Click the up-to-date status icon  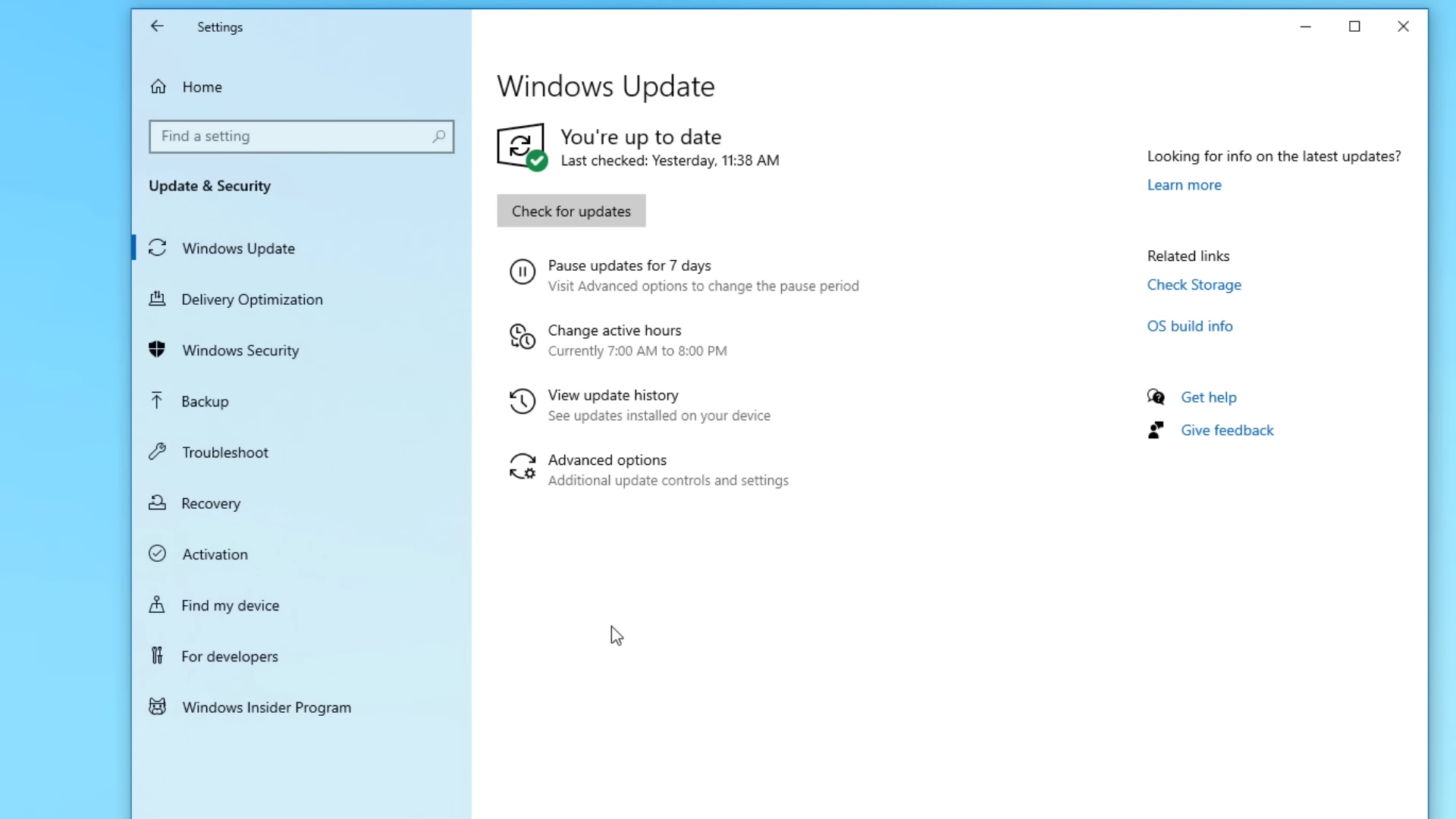coord(522,147)
